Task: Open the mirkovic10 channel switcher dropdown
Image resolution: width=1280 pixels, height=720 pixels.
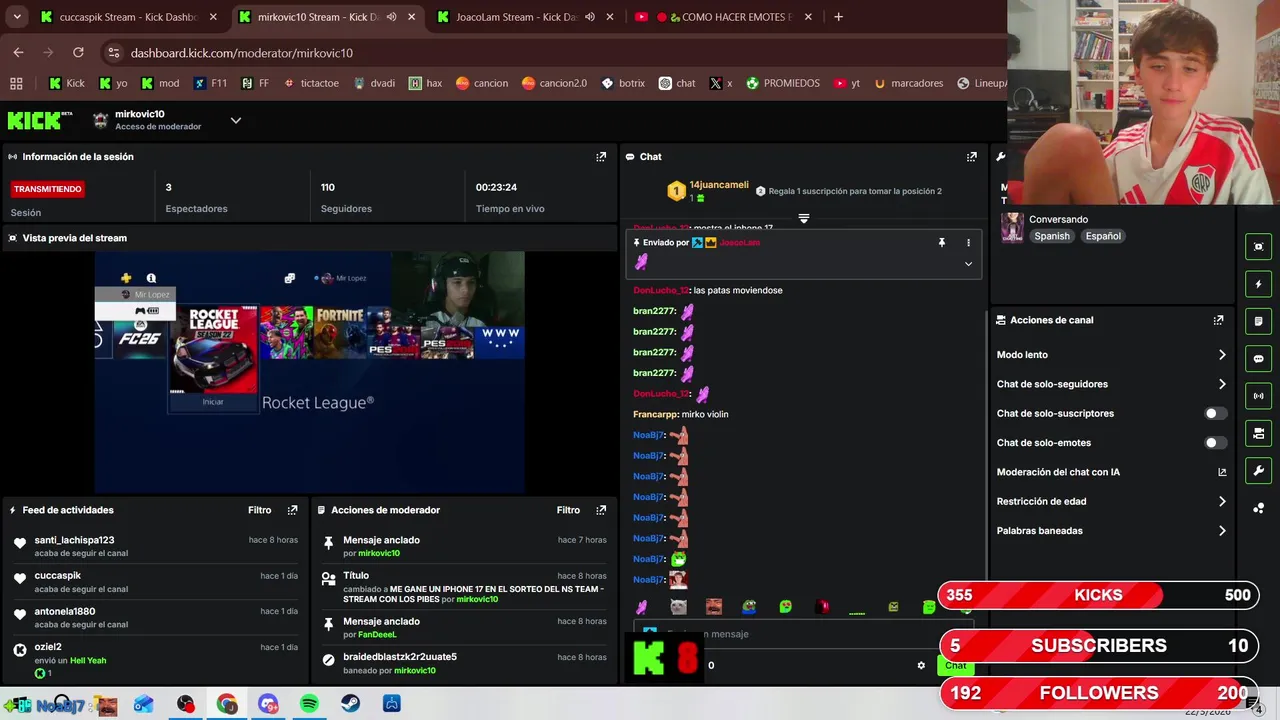Action: coord(236,120)
